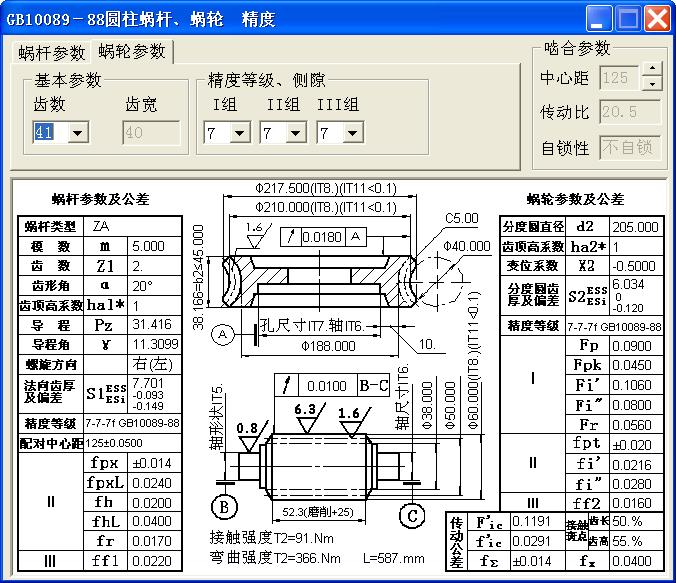
Task: Click the Φ217.500 outer diameter dimension
Action: 326,188
